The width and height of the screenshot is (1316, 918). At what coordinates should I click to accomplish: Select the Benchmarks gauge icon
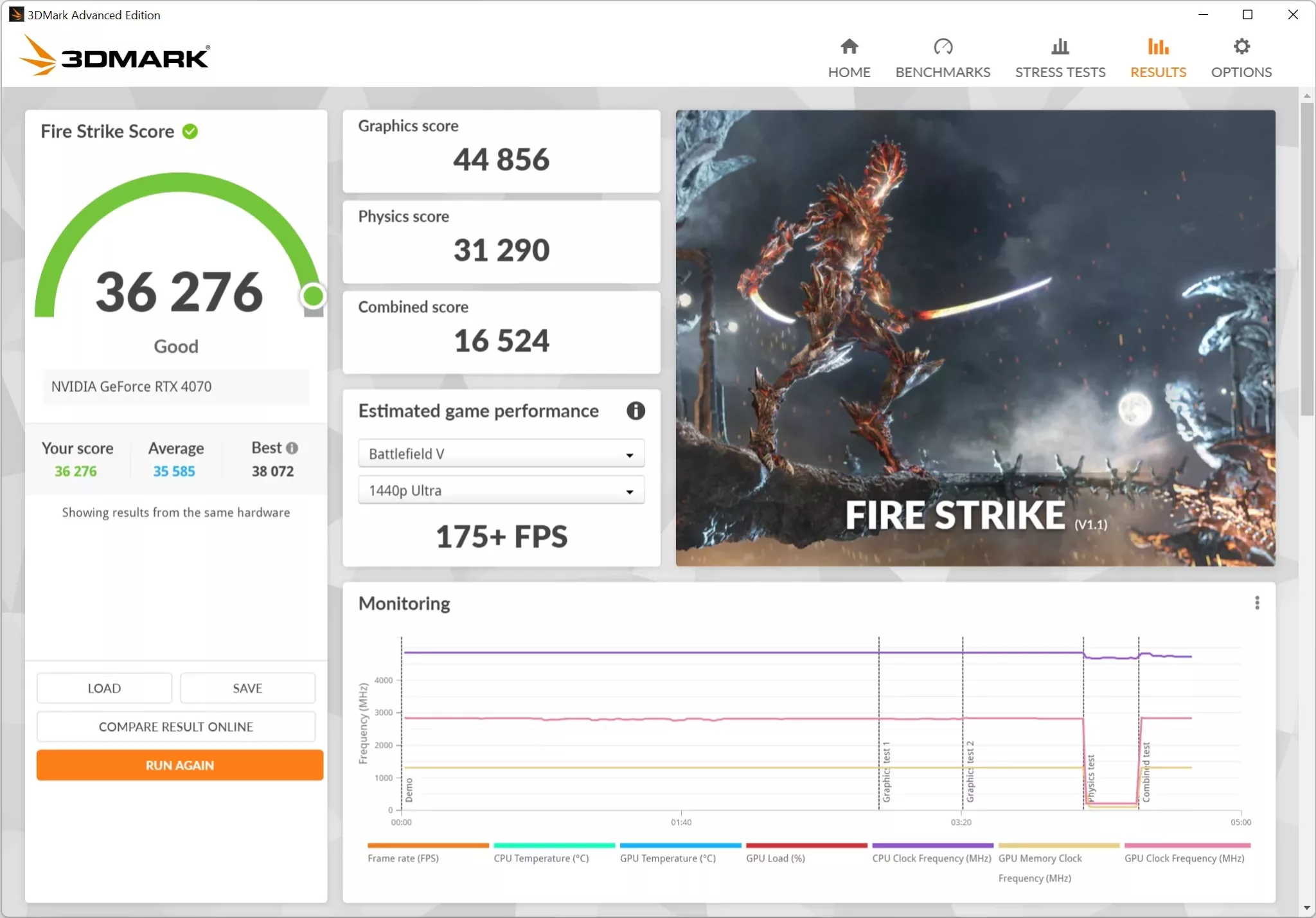tap(941, 46)
